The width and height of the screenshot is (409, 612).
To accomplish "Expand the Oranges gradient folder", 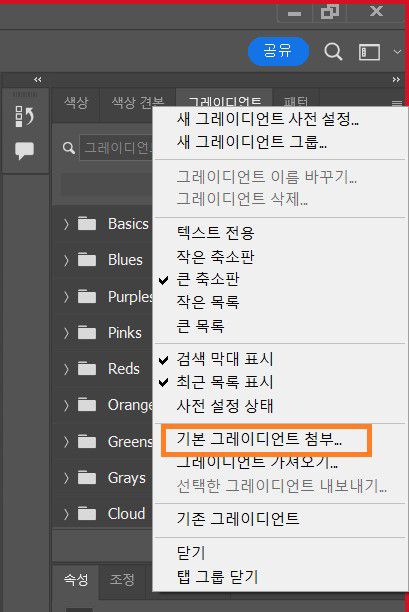I will 66,405.
